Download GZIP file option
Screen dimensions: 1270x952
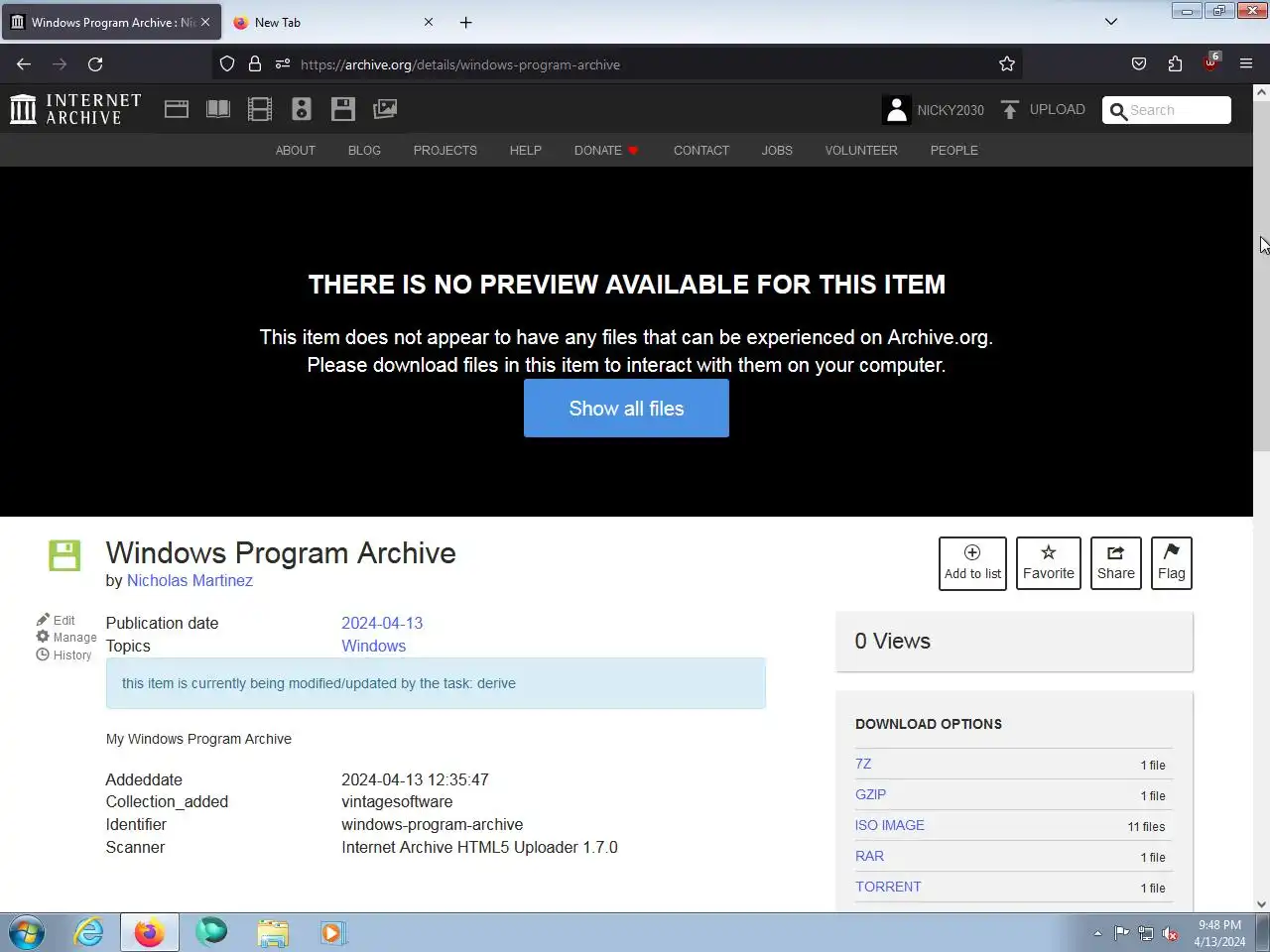pyautogui.click(x=870, y=794)
